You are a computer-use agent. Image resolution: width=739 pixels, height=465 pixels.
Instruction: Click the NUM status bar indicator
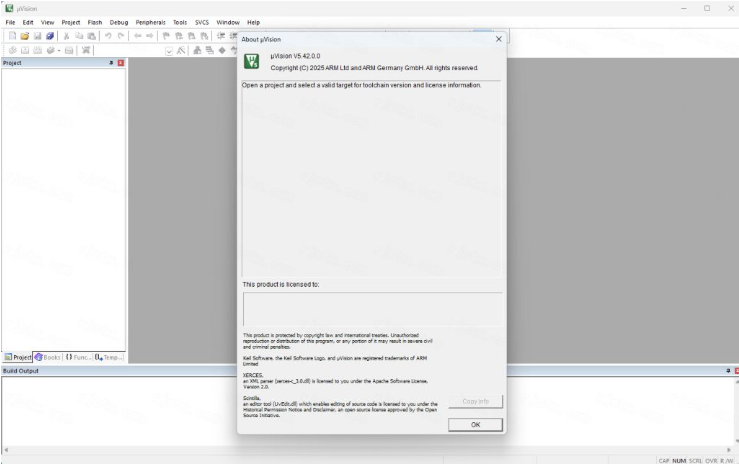point(679,460)
